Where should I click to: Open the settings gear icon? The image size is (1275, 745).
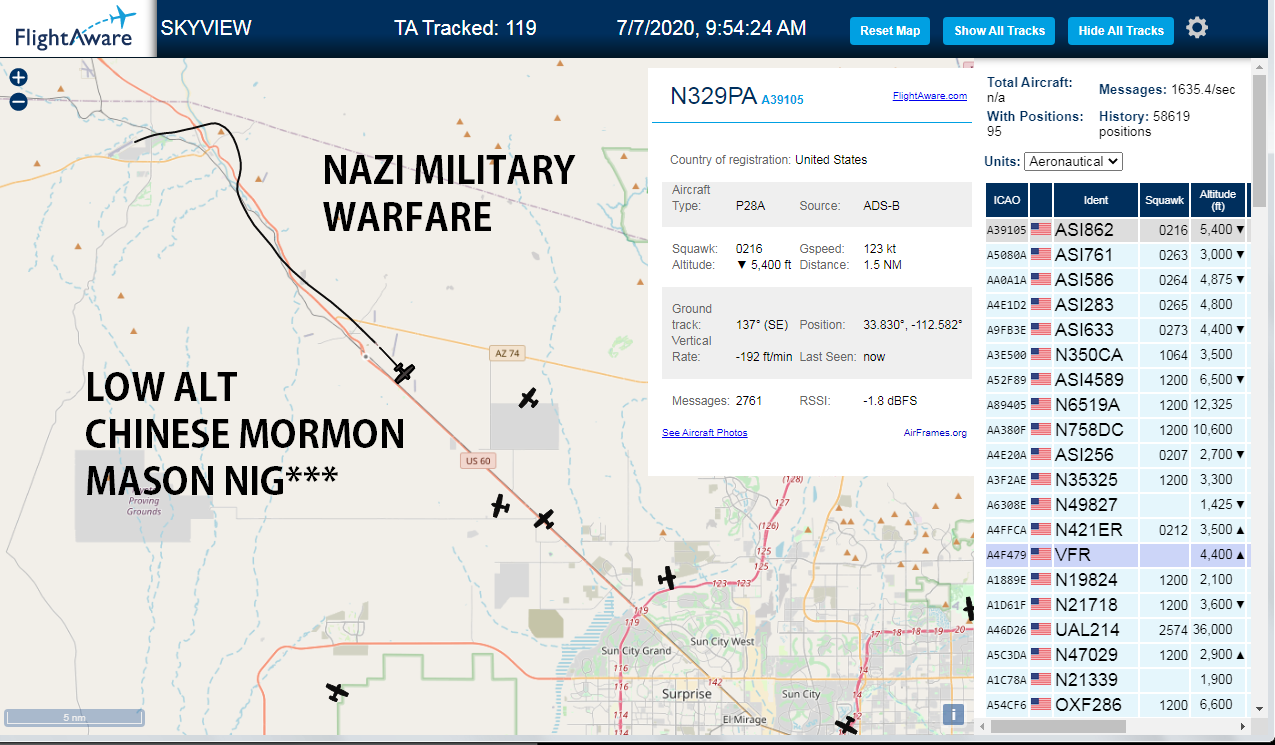1197,28
